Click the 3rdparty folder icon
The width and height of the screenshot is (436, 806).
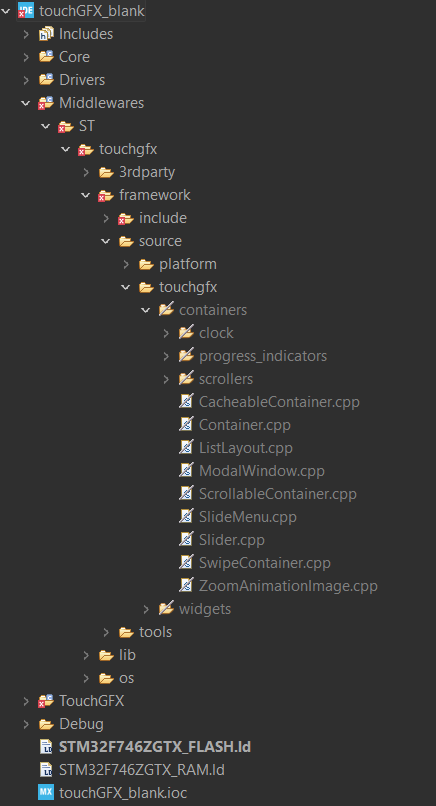point(106,172)
